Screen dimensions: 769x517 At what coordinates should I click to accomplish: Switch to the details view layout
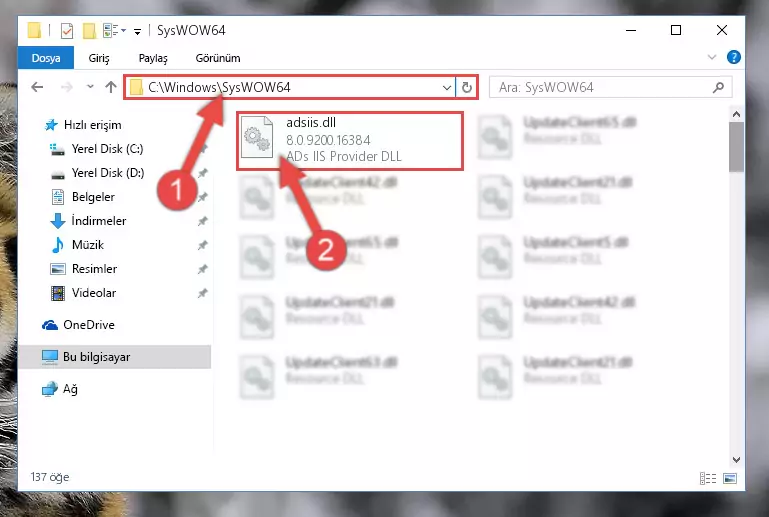[708, 478]
